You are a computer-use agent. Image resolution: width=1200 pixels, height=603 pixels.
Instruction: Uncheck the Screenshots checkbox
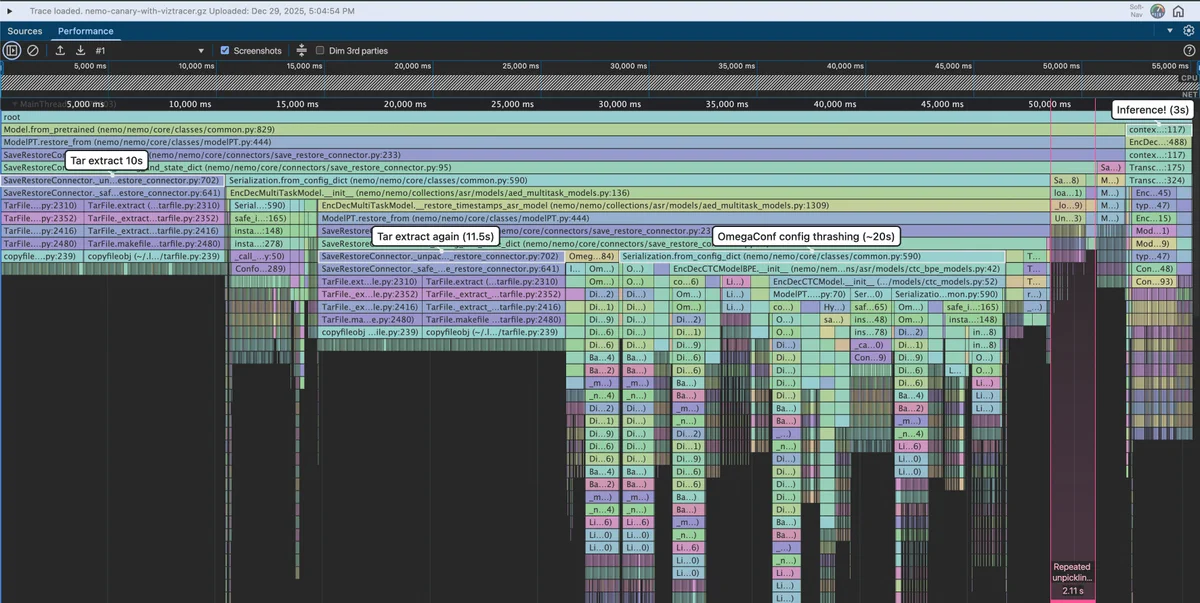pos(225,50)
